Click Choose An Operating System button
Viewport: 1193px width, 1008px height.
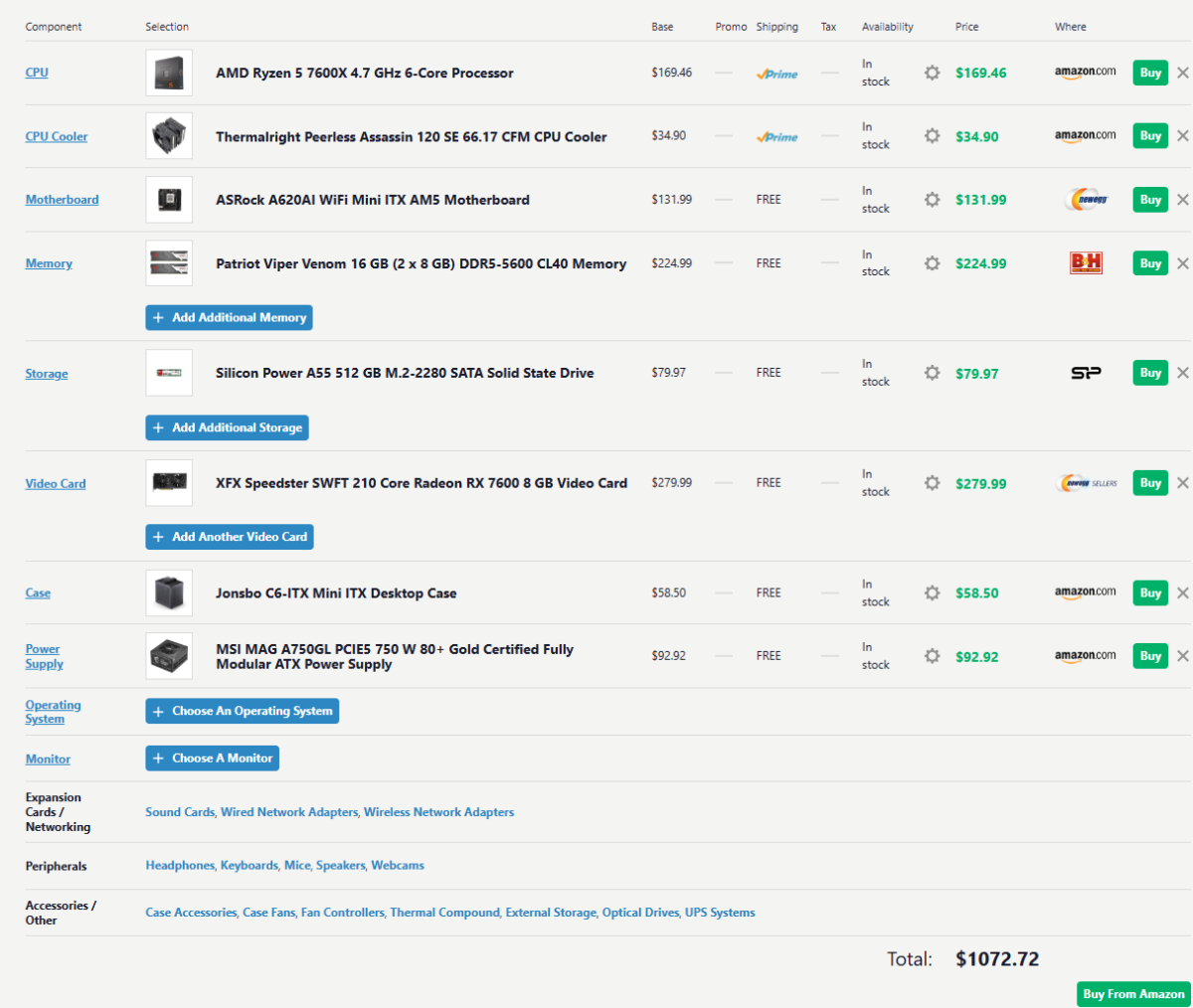[x=243, y=711]
